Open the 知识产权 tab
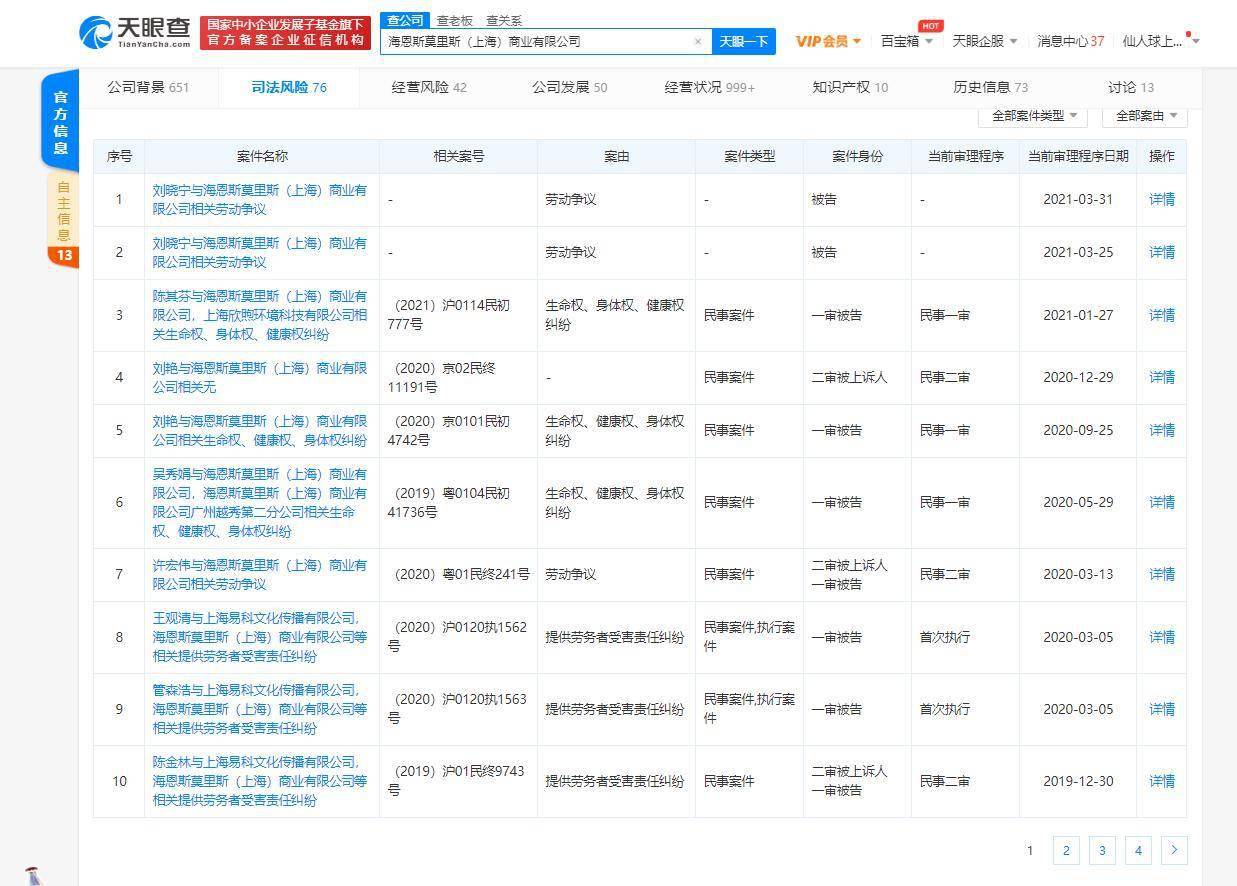 click(849, 87)
